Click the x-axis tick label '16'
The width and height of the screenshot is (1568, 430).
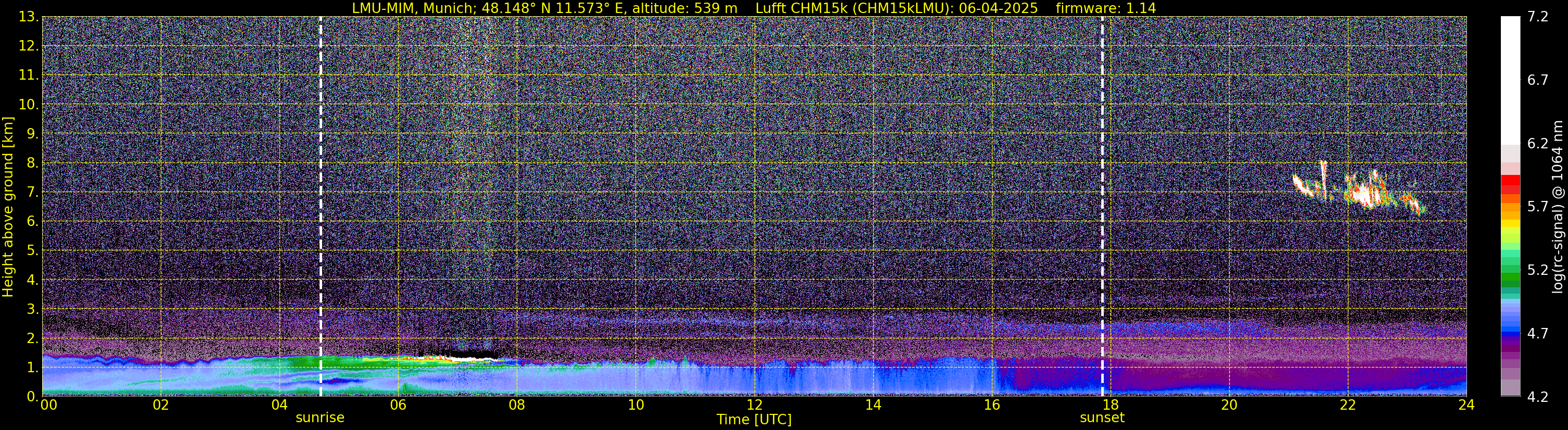991,405
